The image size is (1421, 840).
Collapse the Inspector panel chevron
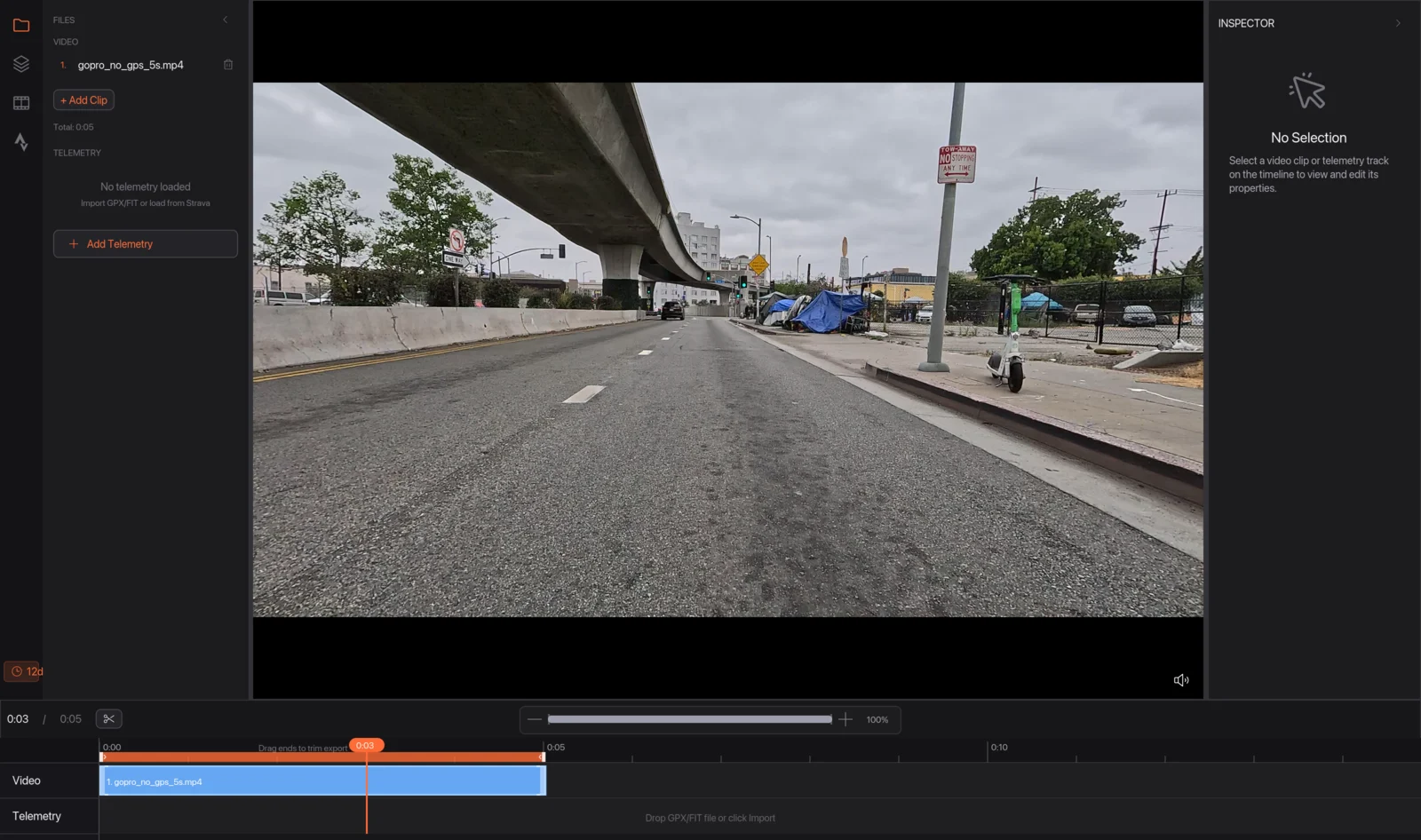(1398, 23)
